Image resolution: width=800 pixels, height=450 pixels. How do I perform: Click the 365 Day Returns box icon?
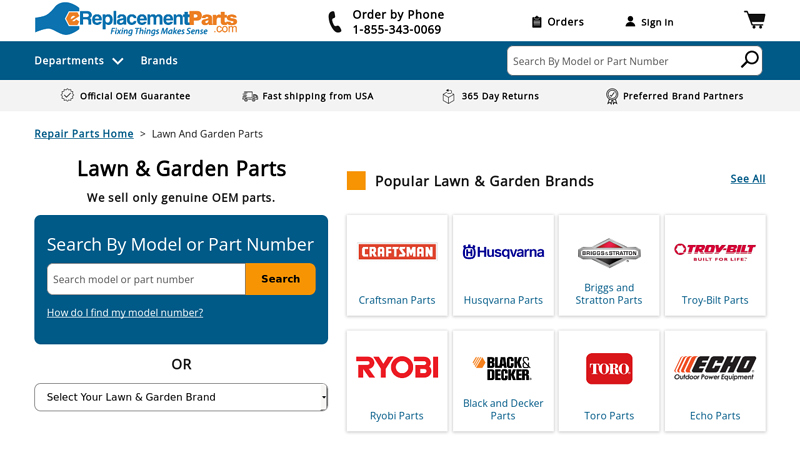[x=448, y=96]
